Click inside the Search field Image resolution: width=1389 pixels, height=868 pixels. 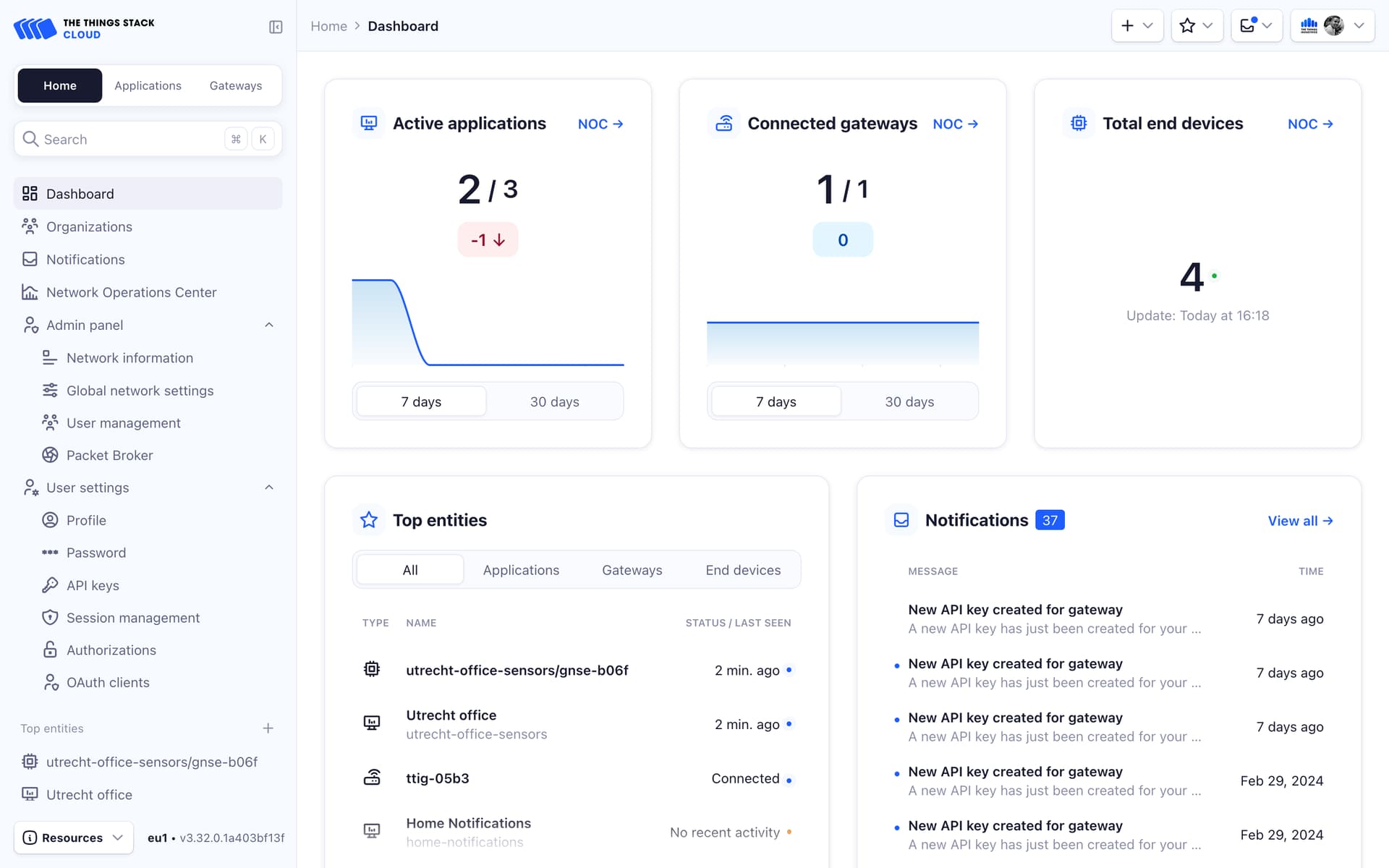123,139
